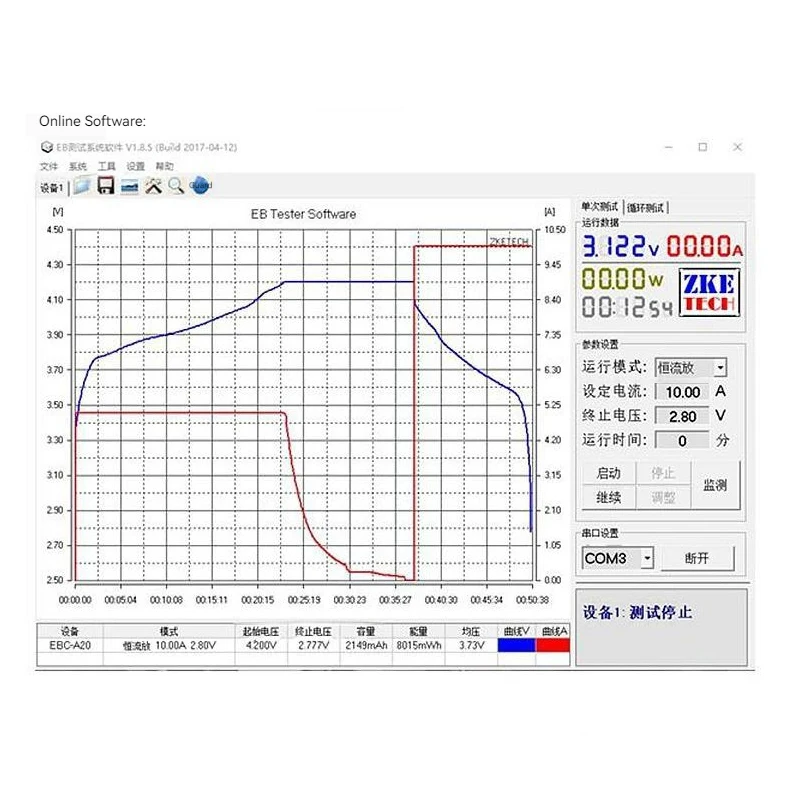Viewport: 800px width, 800px height.
Task: Click the magnifying glass toolbar icon
Action: coord(176,186)
